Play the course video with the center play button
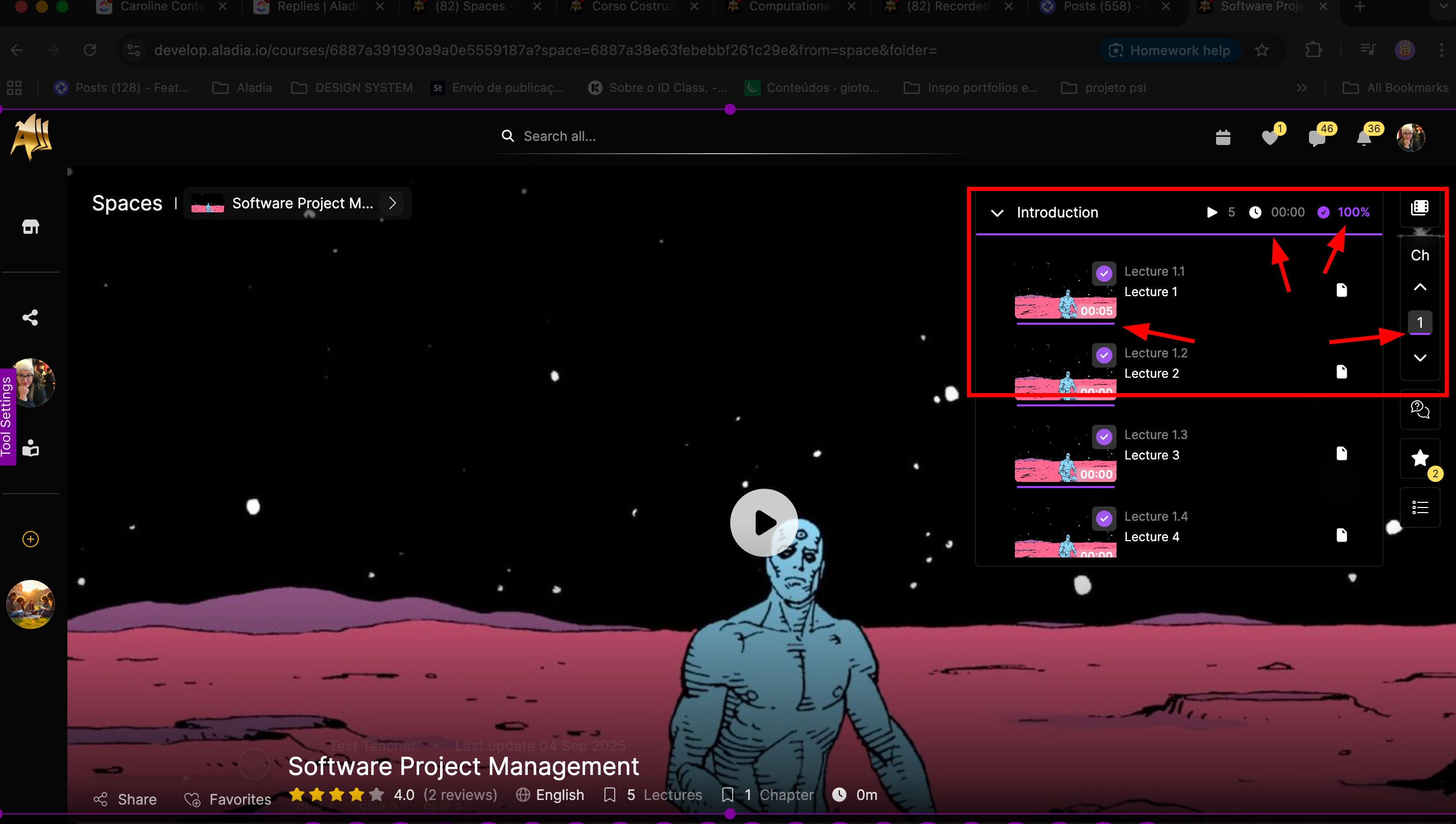This screenshot has height=824, width=1456. click(x=764, y=523)
